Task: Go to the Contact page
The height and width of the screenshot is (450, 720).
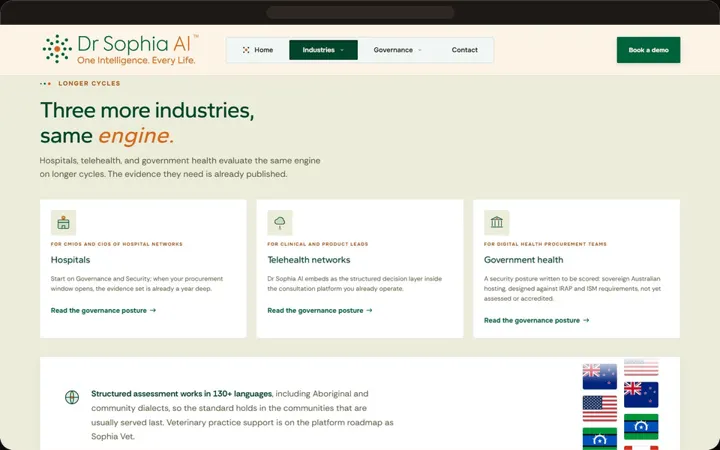Action: 464,50
